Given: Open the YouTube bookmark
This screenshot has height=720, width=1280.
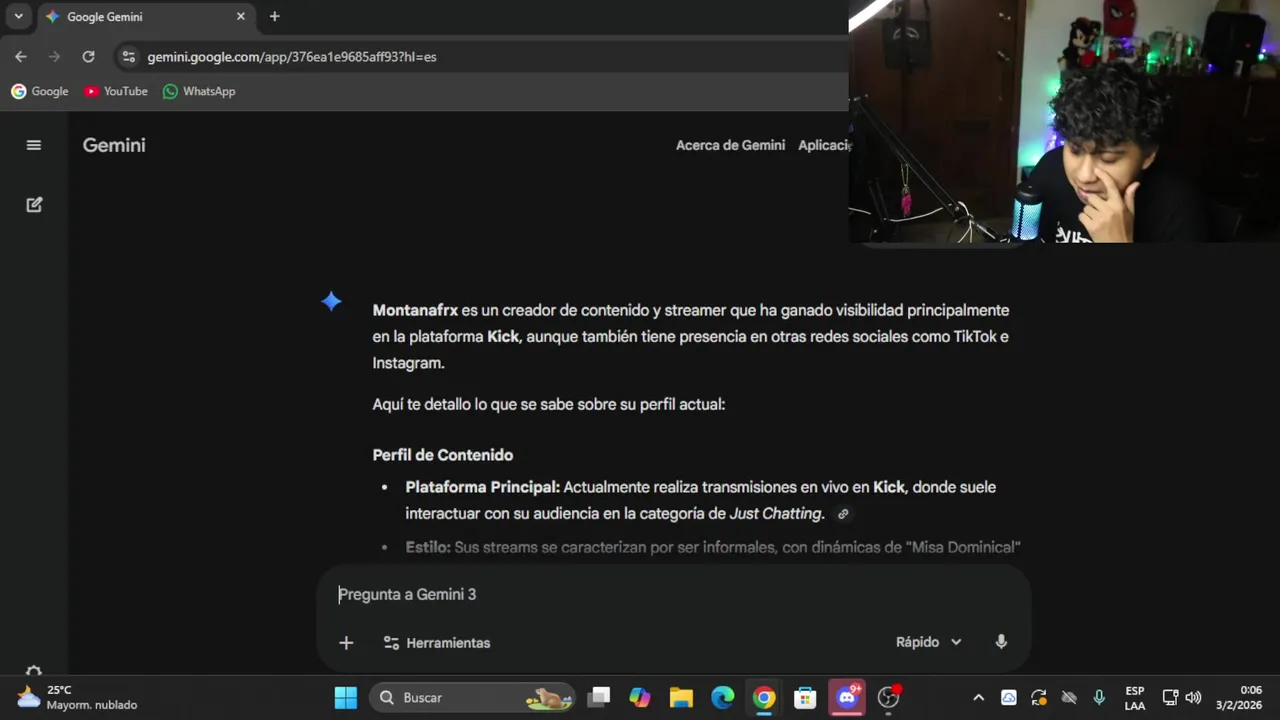Looking at the screenshot, I should [x=116, y=91].
